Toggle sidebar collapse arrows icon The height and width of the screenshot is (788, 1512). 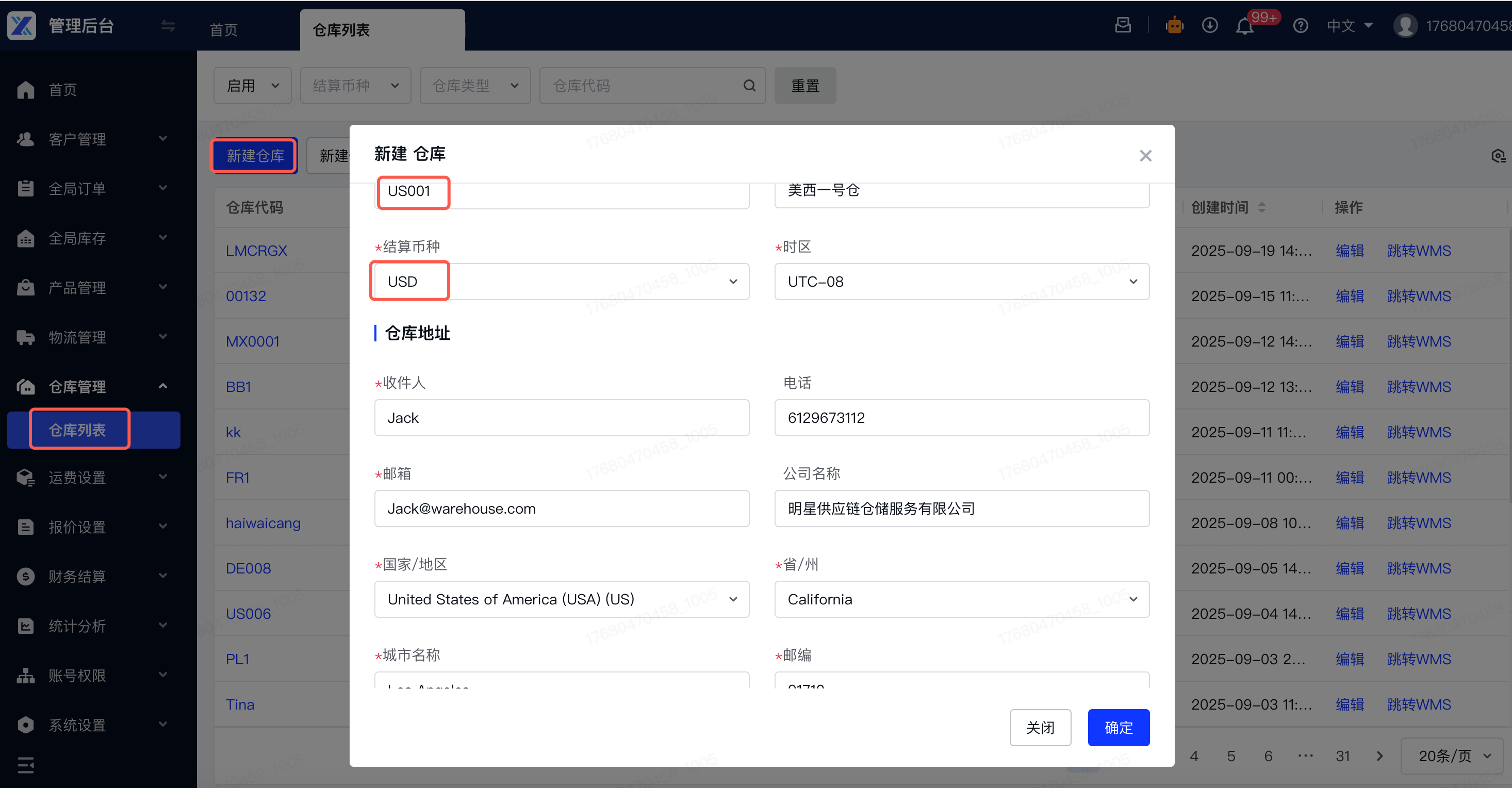pyautogui.click(x=168, y=26)
